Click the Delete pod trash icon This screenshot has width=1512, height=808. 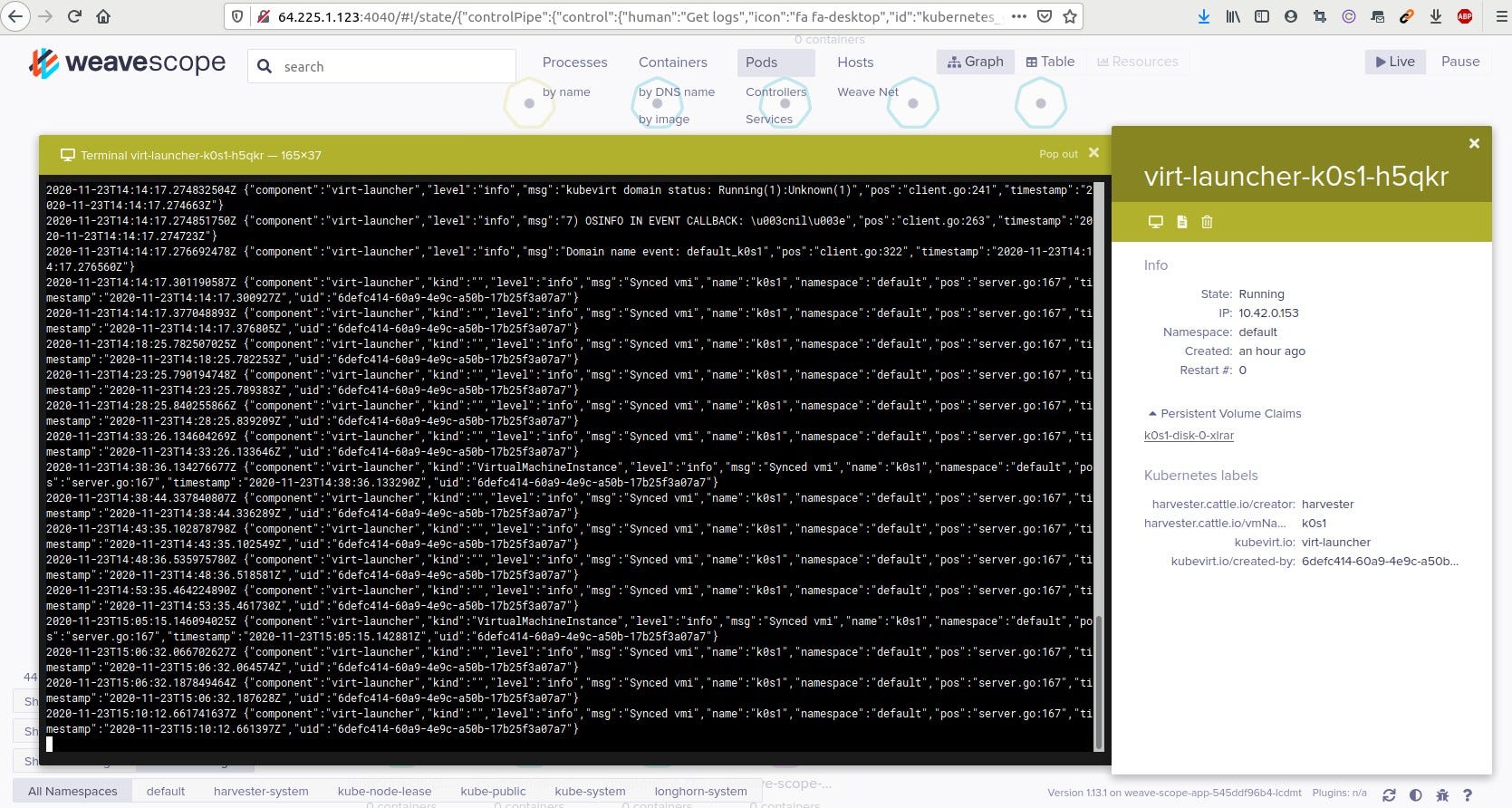point(1207,222)
